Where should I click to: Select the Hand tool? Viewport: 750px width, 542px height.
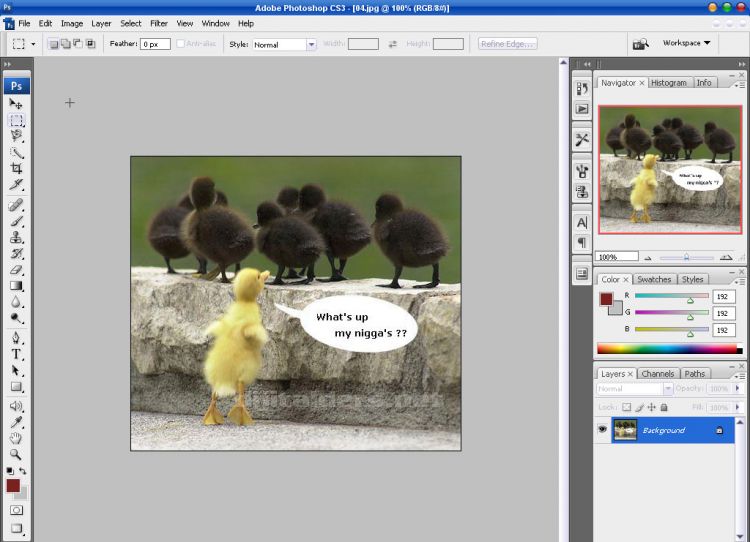click(16, 438)
